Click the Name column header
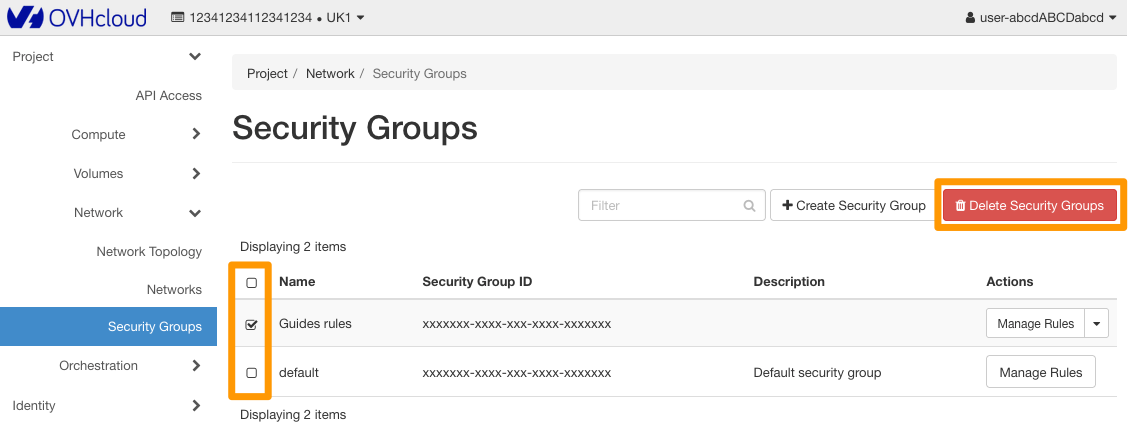The height and width of the screenshot is (433, 1128). tap(297, 281)
